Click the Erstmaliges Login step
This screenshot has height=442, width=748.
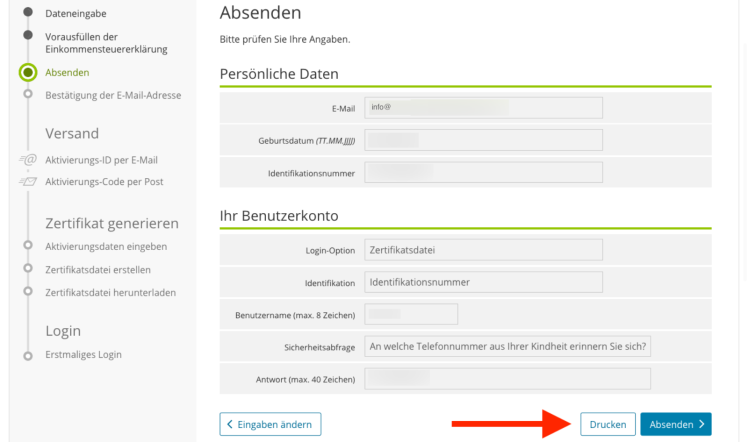(x=83, y=355)
